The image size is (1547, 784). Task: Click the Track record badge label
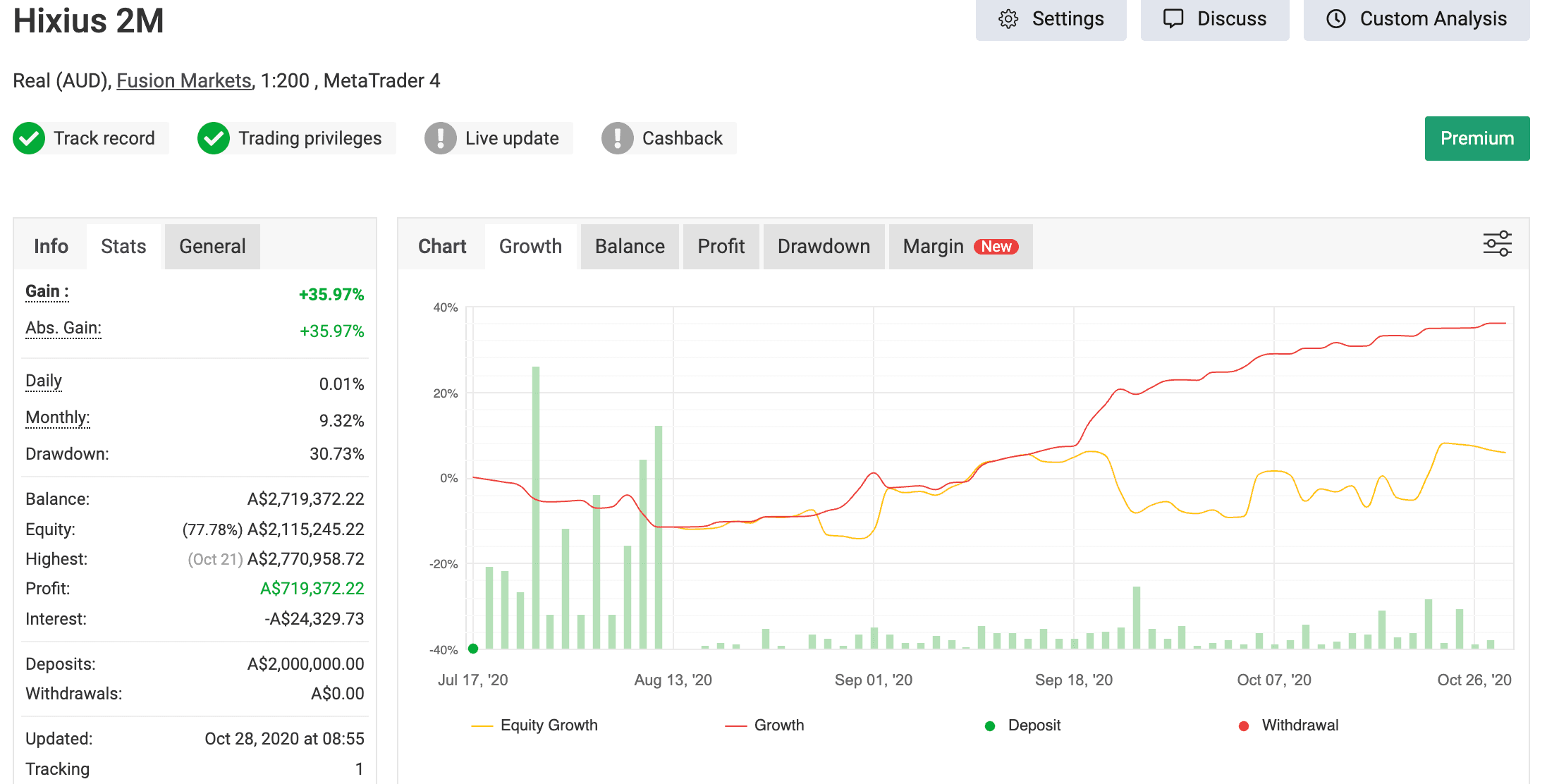104,138
